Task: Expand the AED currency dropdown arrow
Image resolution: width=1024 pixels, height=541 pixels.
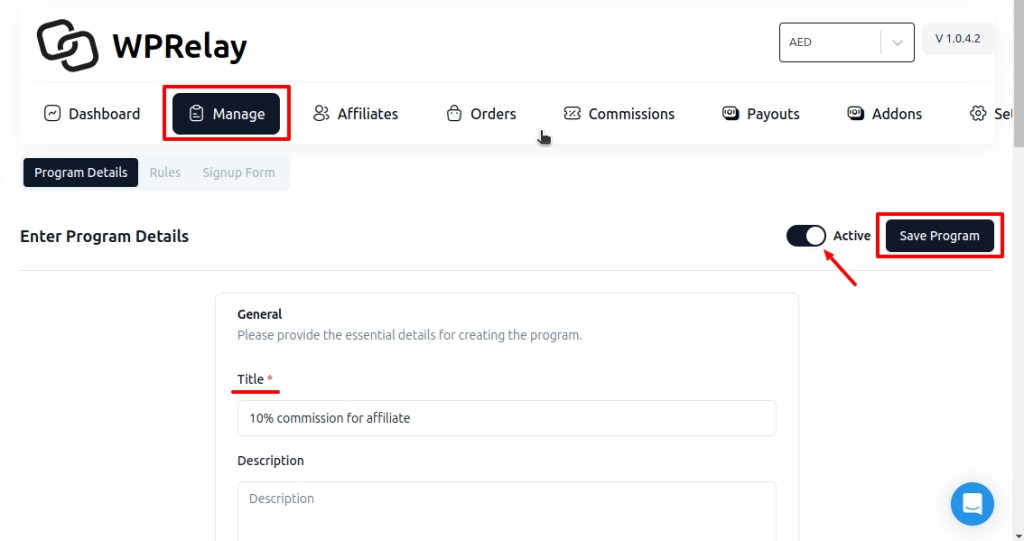Action: click(x=897, y=42)
